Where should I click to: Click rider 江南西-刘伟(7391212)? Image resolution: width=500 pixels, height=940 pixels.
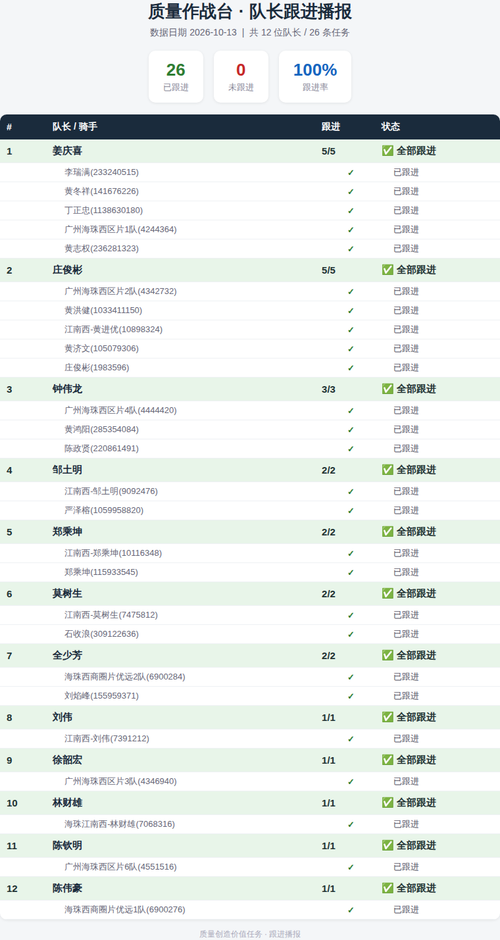[x=107, y=739]
